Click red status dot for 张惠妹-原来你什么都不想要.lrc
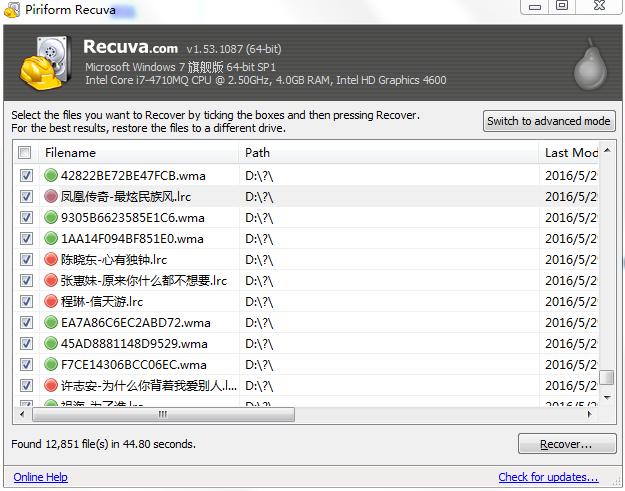Image resolution: width=625 pixels, height=491 pixels. tap(51, 280)
